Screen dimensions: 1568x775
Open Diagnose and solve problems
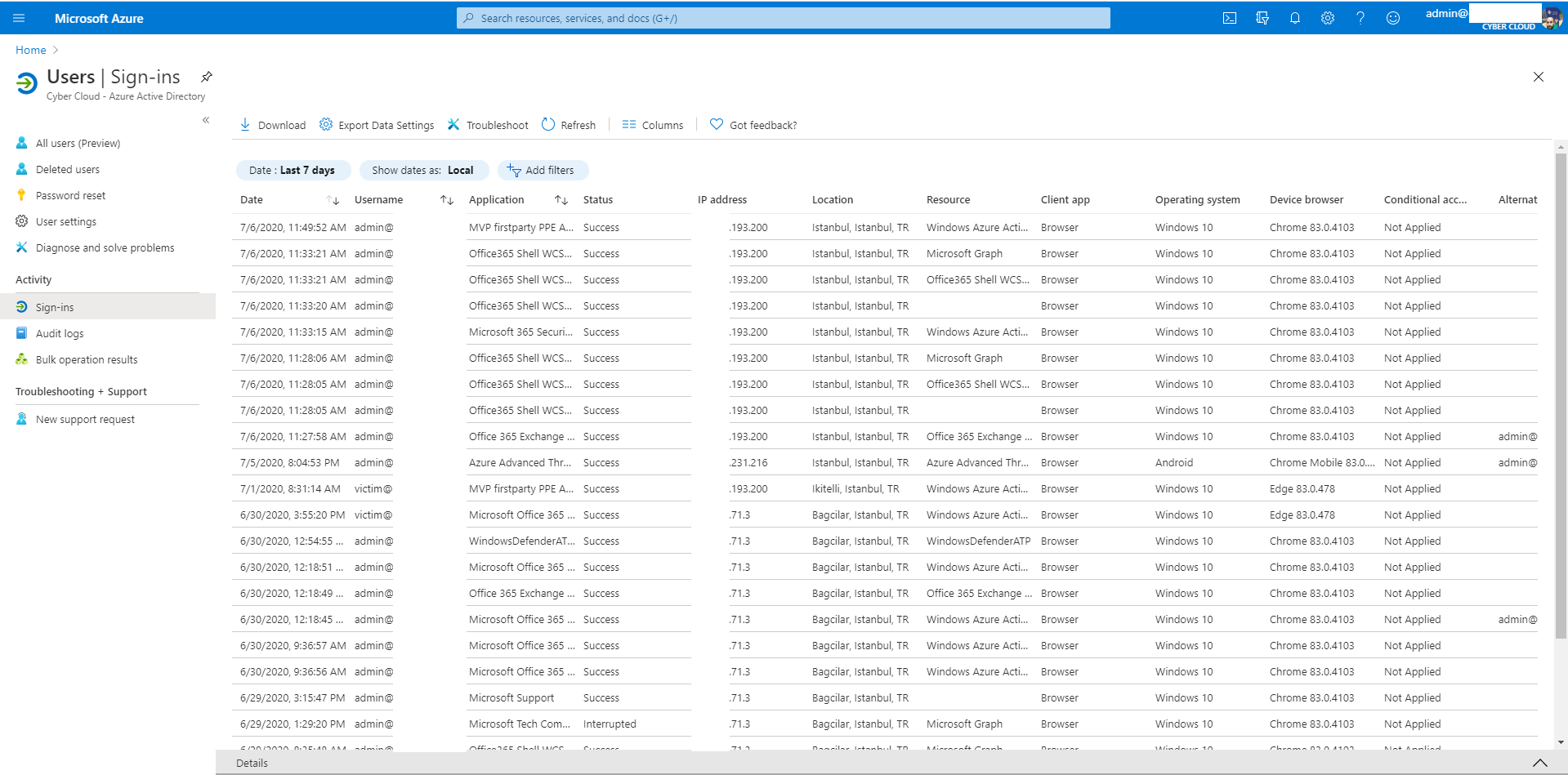pos(105,247)
